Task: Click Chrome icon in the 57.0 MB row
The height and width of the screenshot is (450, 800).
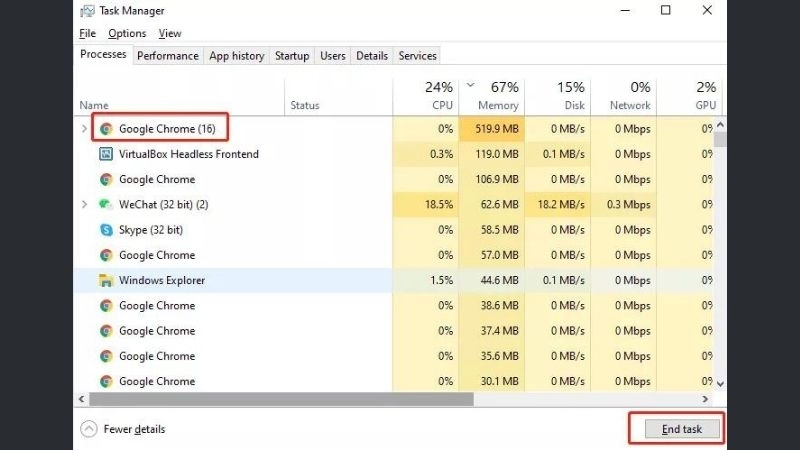Action: pyautogui.click(x=106, y=255)
